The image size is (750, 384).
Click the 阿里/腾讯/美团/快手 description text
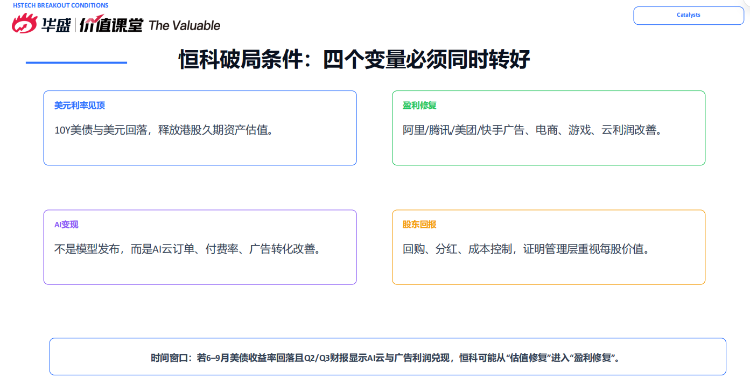point(532,130)
